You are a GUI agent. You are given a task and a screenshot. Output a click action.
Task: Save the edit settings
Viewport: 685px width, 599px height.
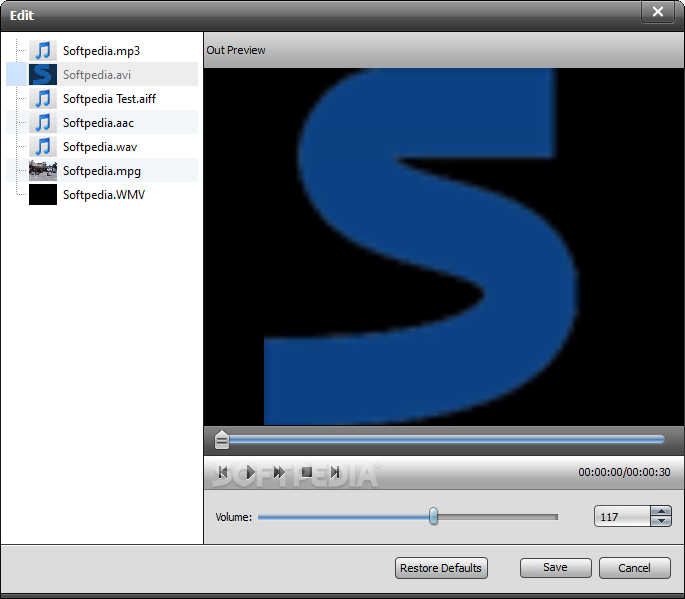556,568
